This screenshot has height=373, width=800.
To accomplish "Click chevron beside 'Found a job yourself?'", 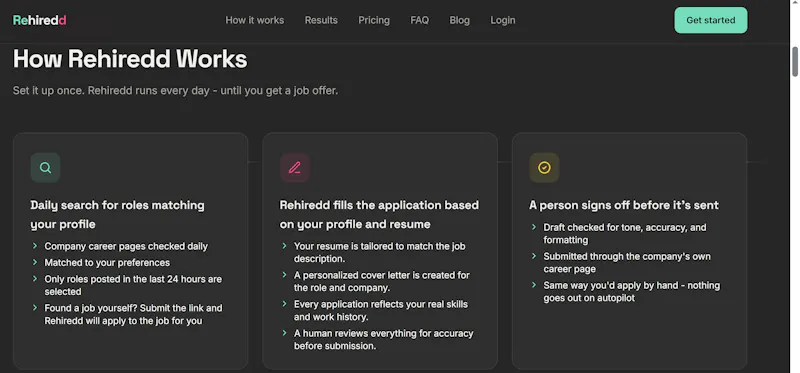I will (35, 308).
